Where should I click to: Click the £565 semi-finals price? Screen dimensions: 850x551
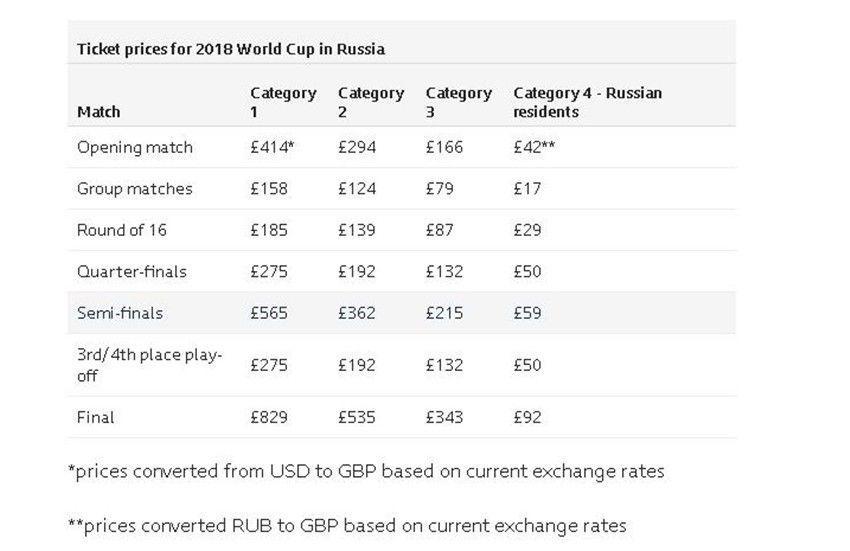click(269, 313)
